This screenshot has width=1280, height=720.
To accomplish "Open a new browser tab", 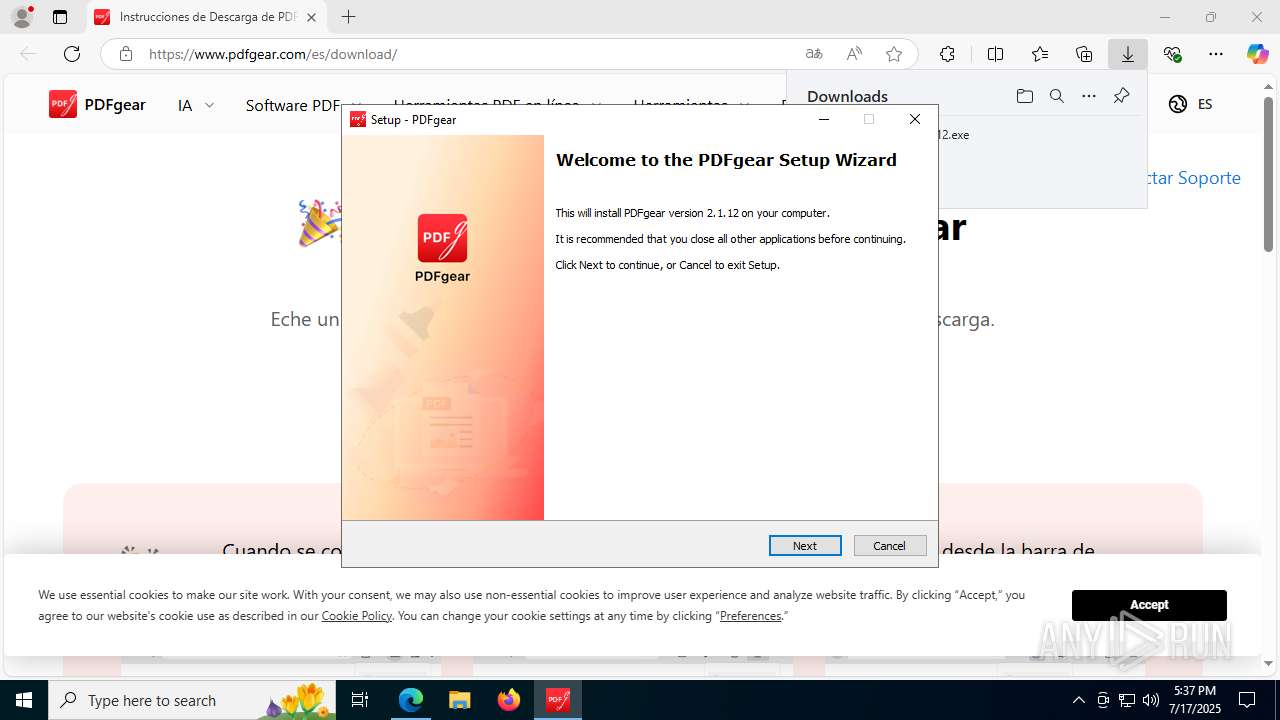I will tap(348, 17).
